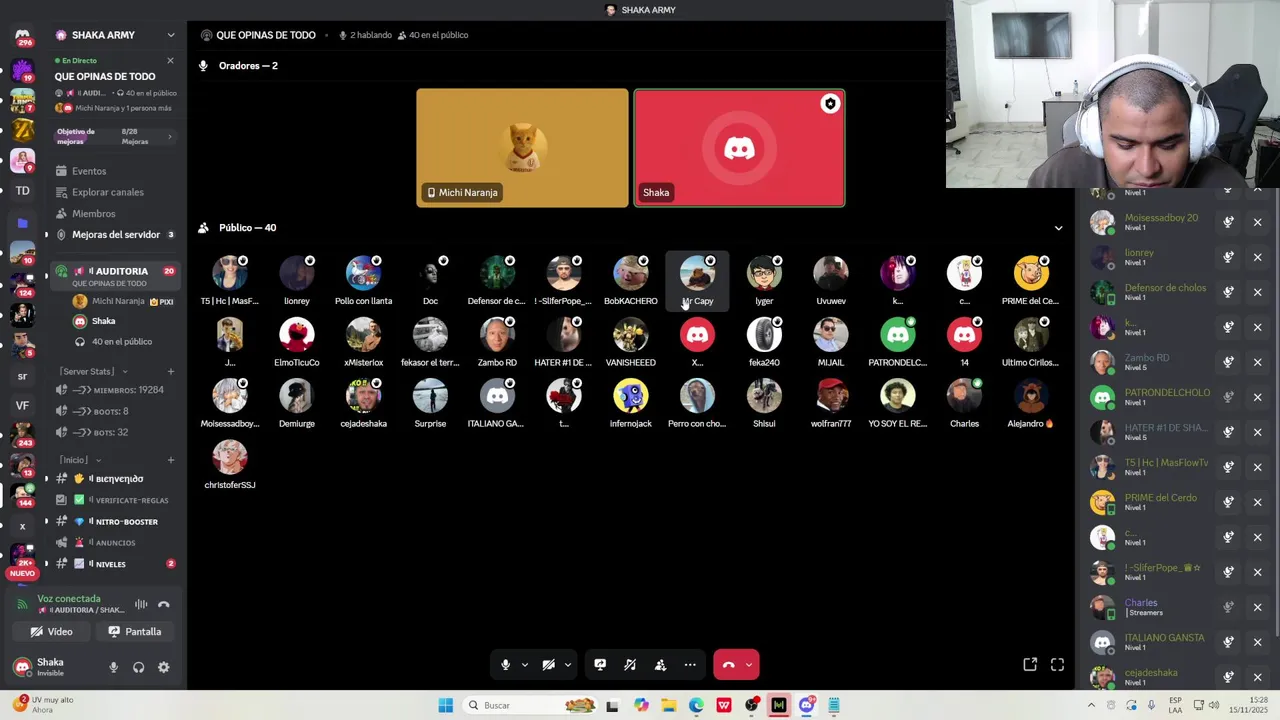Image resolution: width=1280 pixels, height=720 pixels.
Task: Toggle noise suppression in voice panel
Action: 141,604
